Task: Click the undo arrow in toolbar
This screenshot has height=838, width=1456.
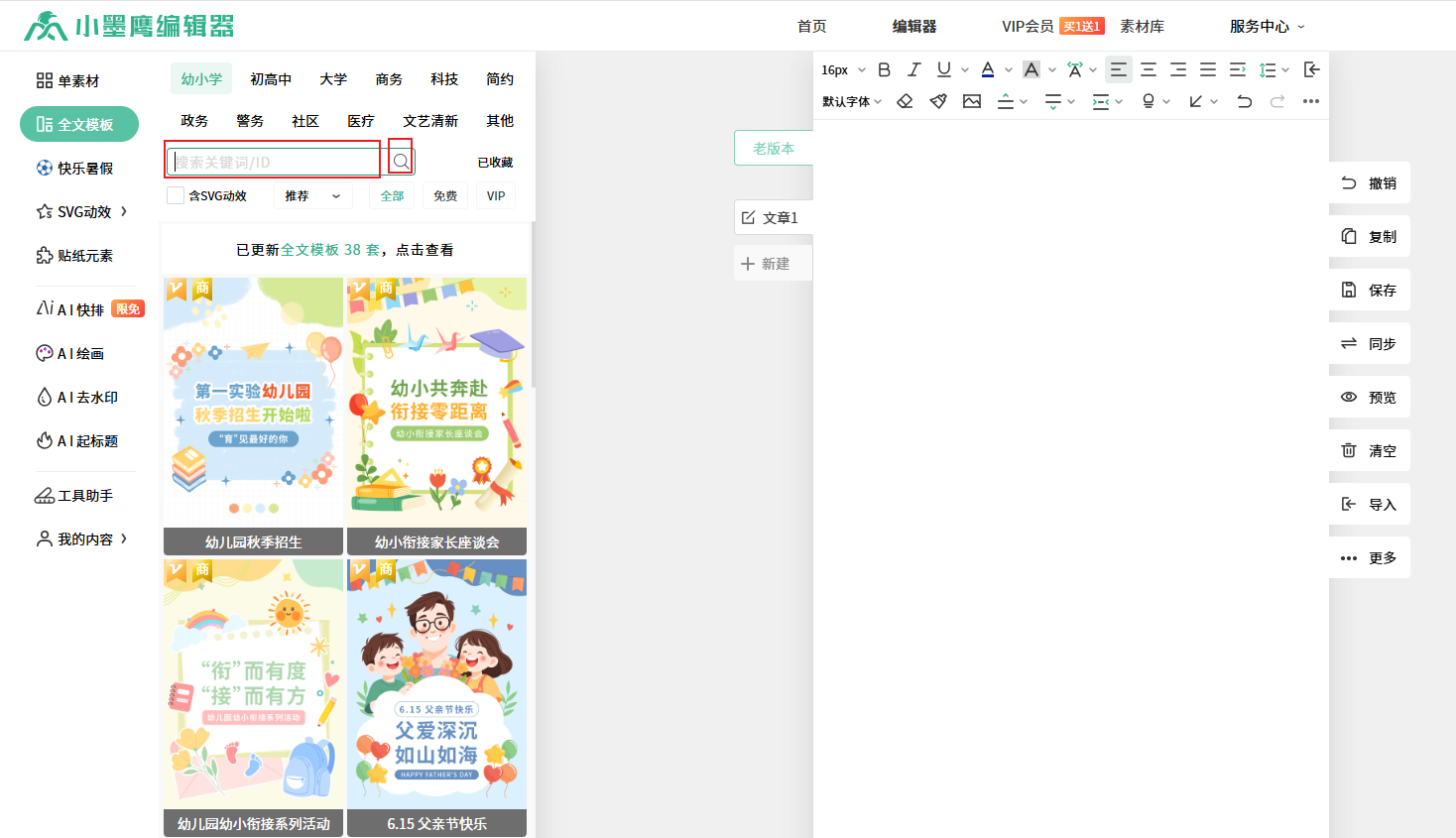Action: point(1244,101)
